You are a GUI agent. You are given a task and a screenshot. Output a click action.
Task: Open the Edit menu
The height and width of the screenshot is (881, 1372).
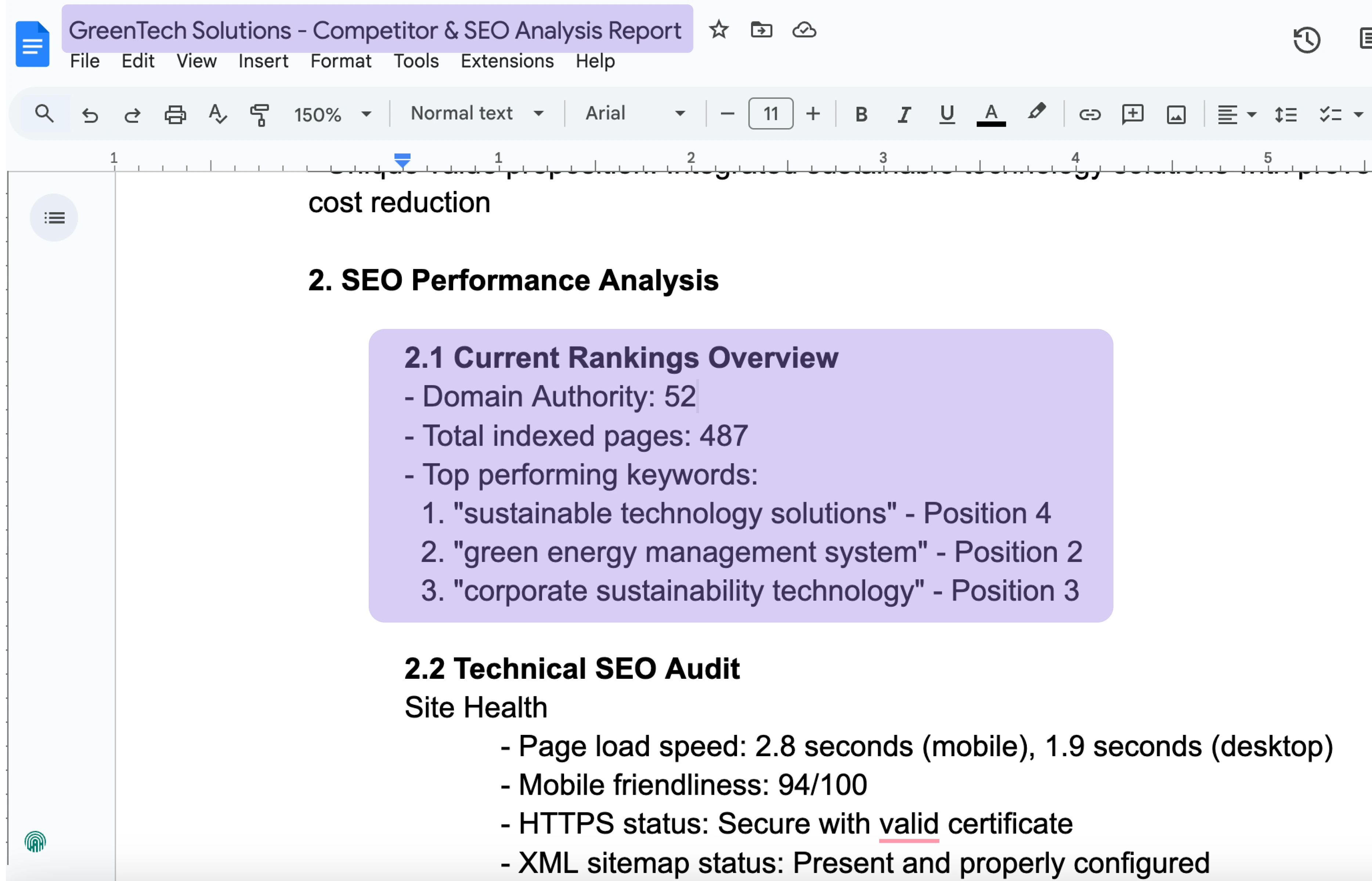point(138,61)
